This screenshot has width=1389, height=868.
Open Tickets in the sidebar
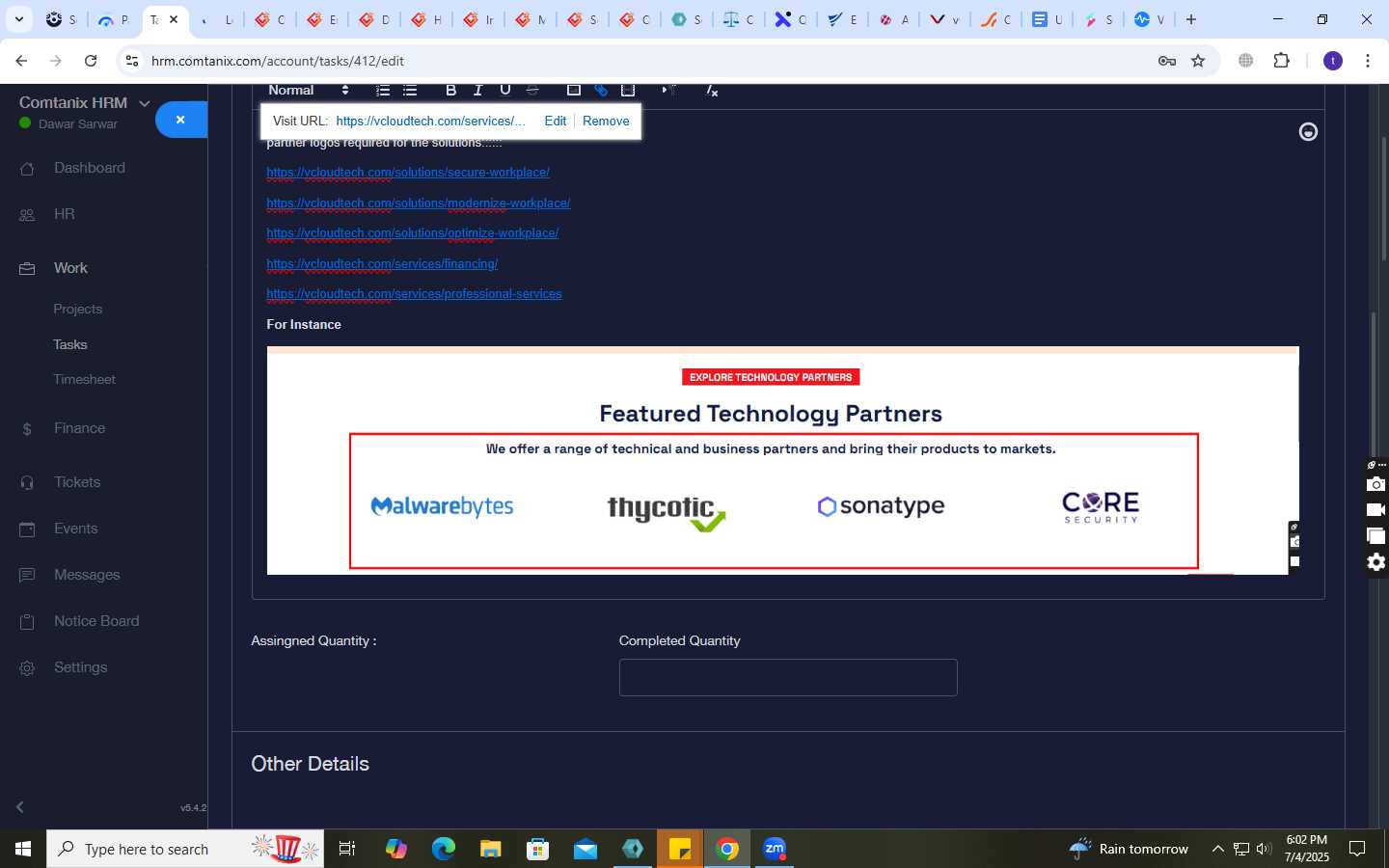click(77, 482)
